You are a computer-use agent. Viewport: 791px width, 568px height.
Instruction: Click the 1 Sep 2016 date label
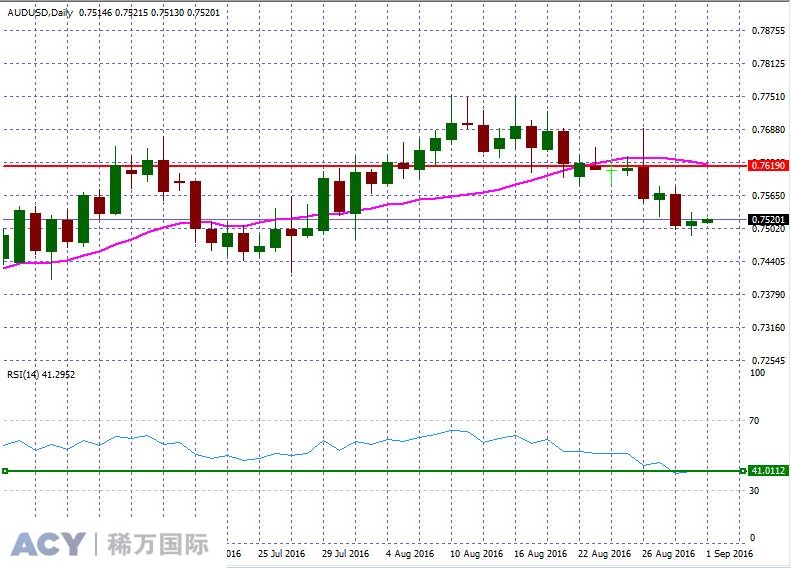click(729, 553)
